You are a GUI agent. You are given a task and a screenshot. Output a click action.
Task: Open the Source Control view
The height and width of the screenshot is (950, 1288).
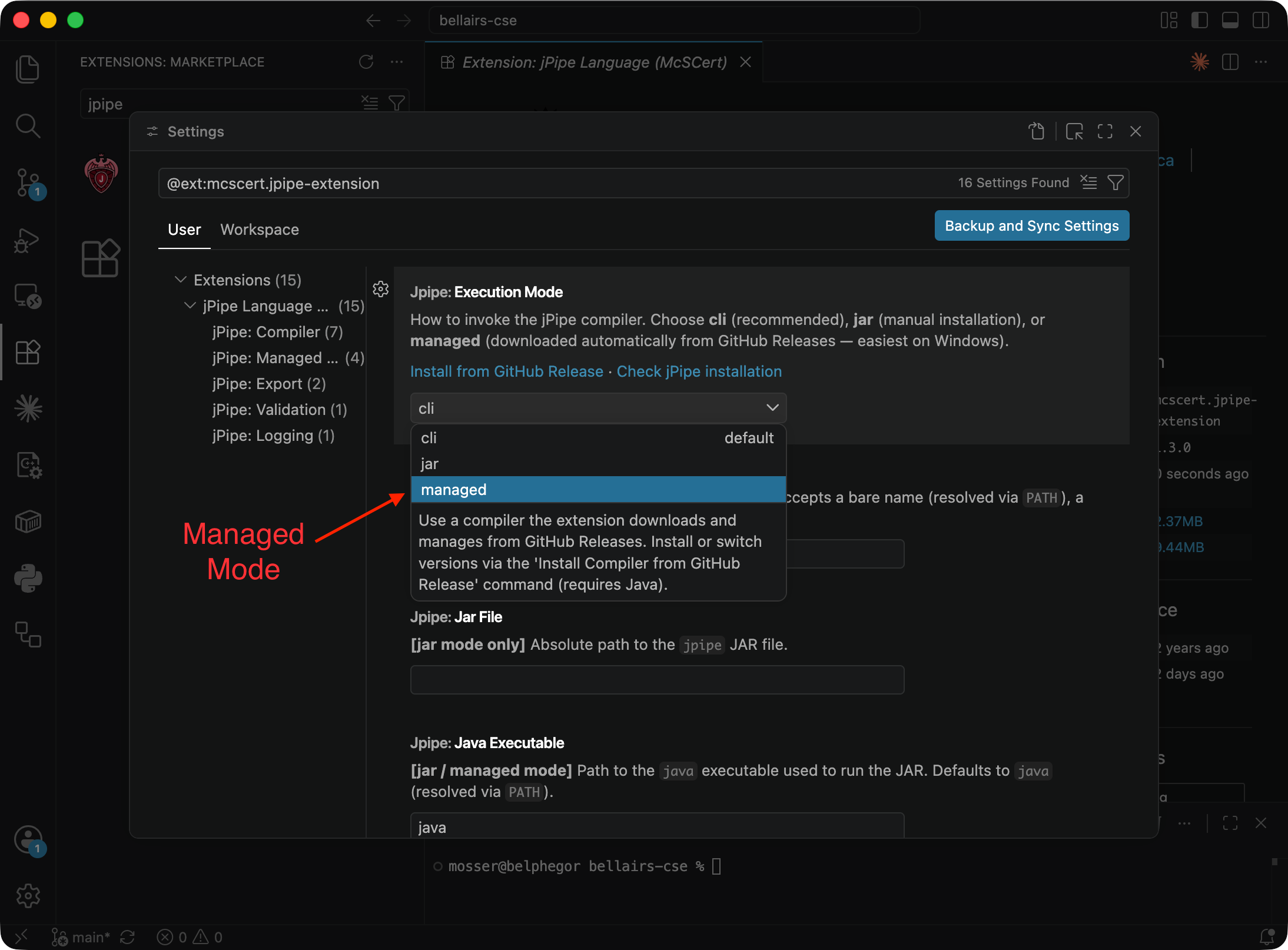pos(28,182)
